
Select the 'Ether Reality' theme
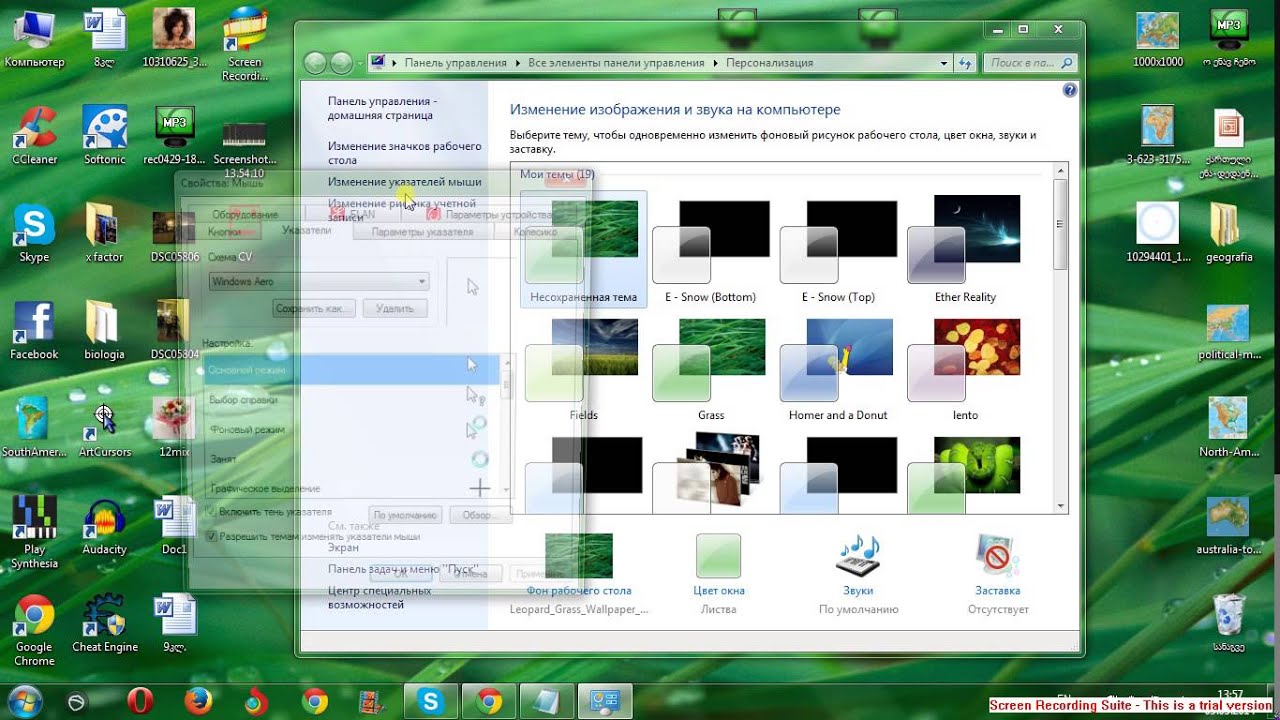pyautogui.click(x=965, y=250)
